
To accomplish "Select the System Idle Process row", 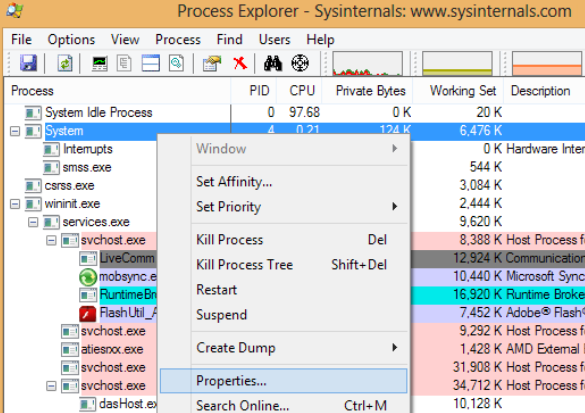I will point(295,112).
